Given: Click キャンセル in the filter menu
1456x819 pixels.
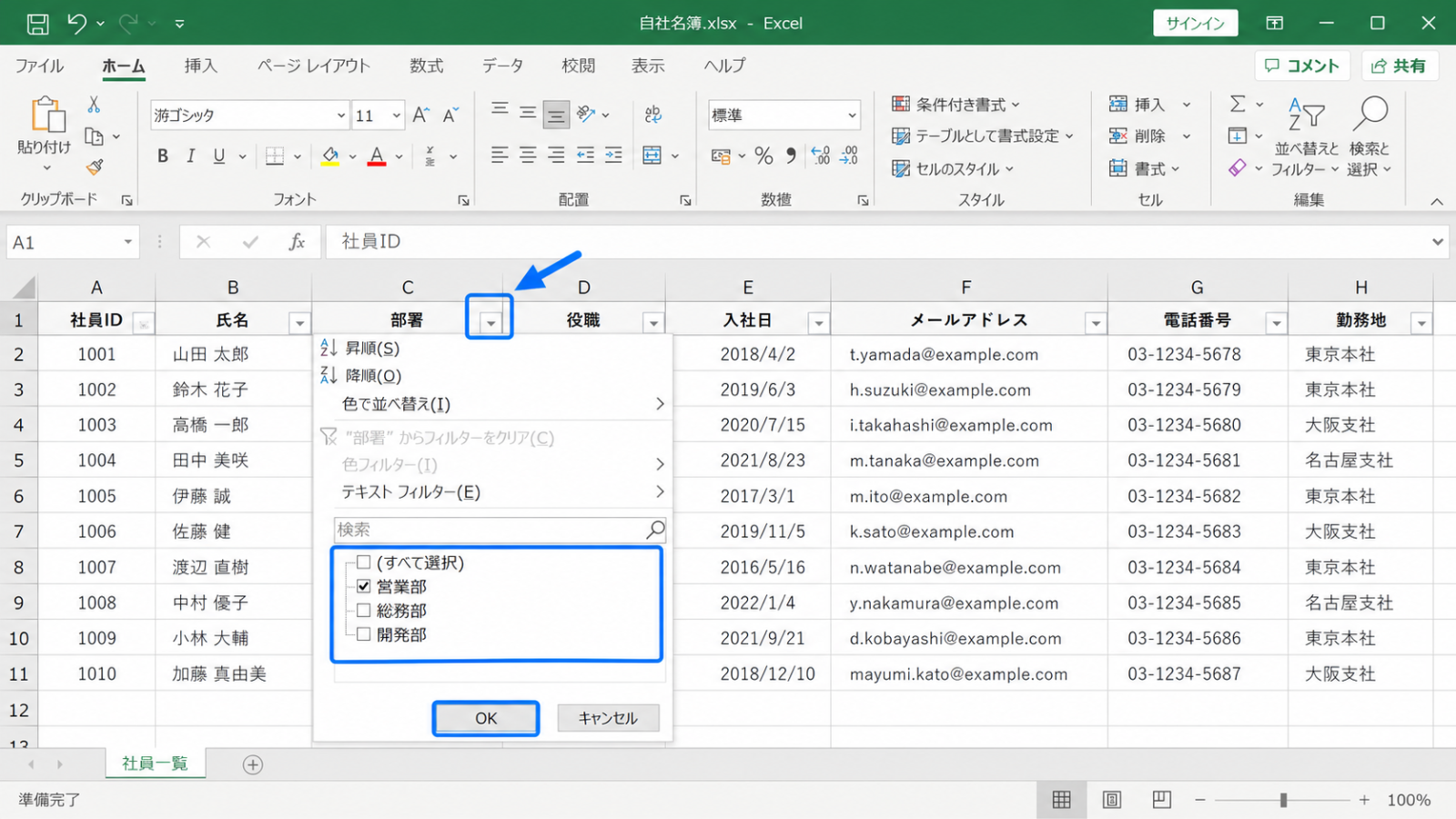Looking at the screenshot, I should 608,718.
